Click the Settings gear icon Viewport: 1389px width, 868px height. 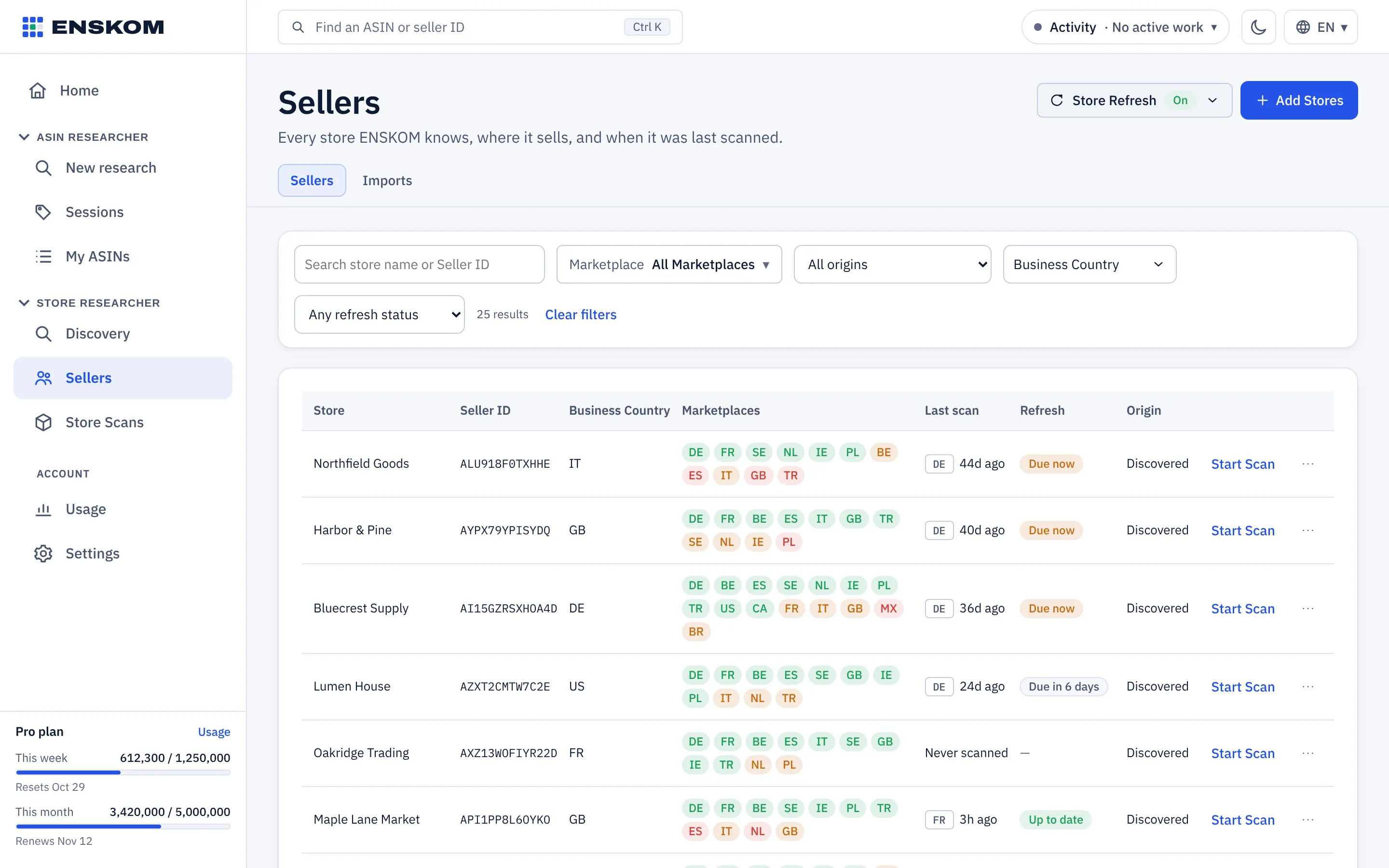[43, 554]
